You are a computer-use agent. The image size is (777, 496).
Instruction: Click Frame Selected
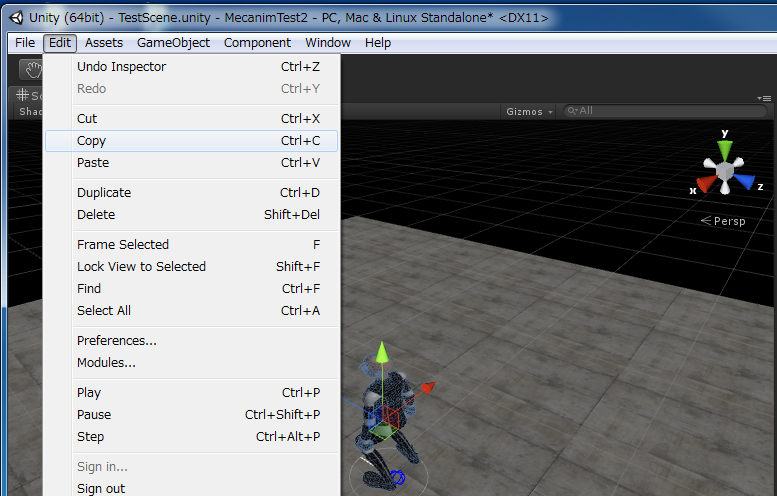point(191,245)
